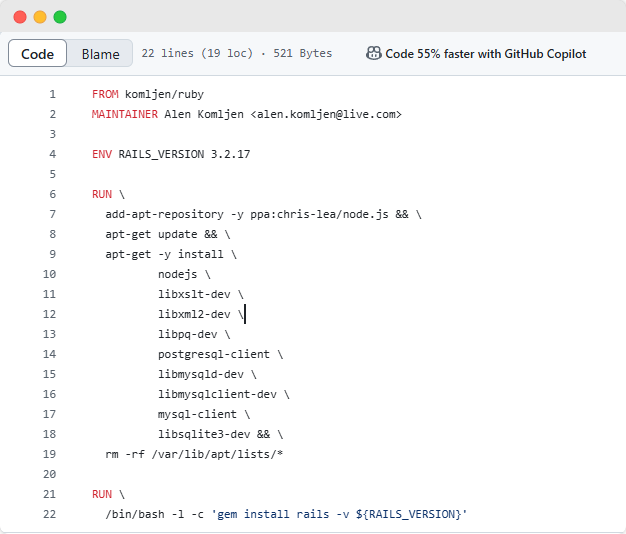Click the GitHub Copilot icon
The width and height of the screenshot is (626, 534).
coord(374,53)
